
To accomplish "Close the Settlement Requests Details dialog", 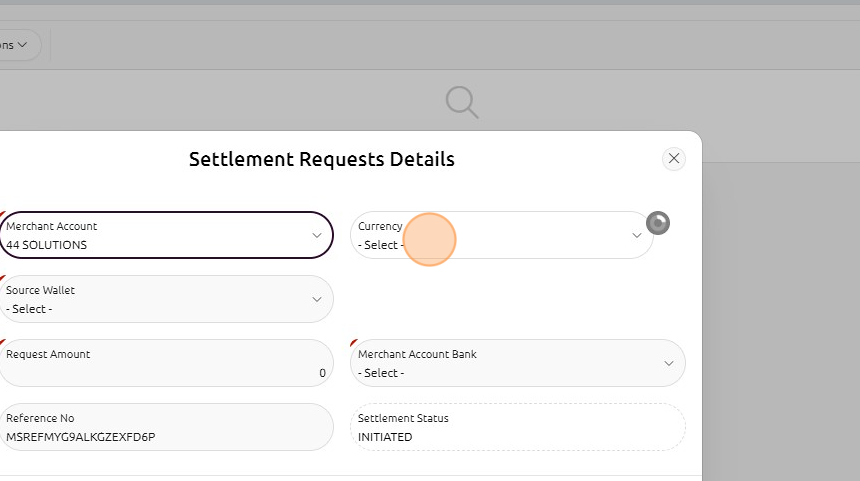I will tap(674, 158).
